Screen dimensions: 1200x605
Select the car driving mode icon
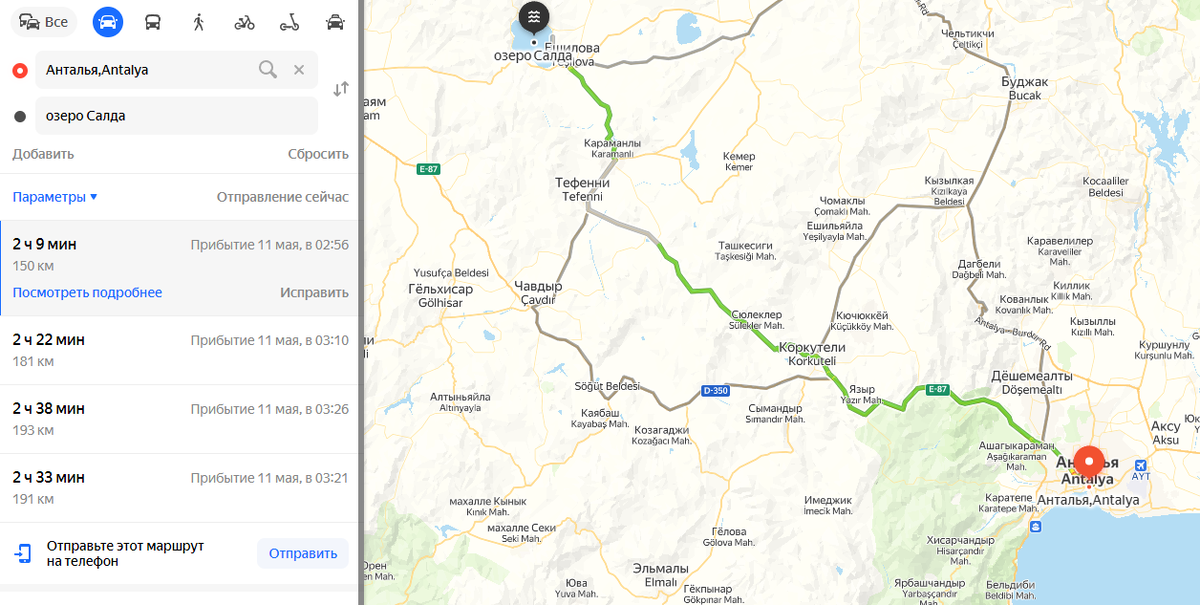108,22
